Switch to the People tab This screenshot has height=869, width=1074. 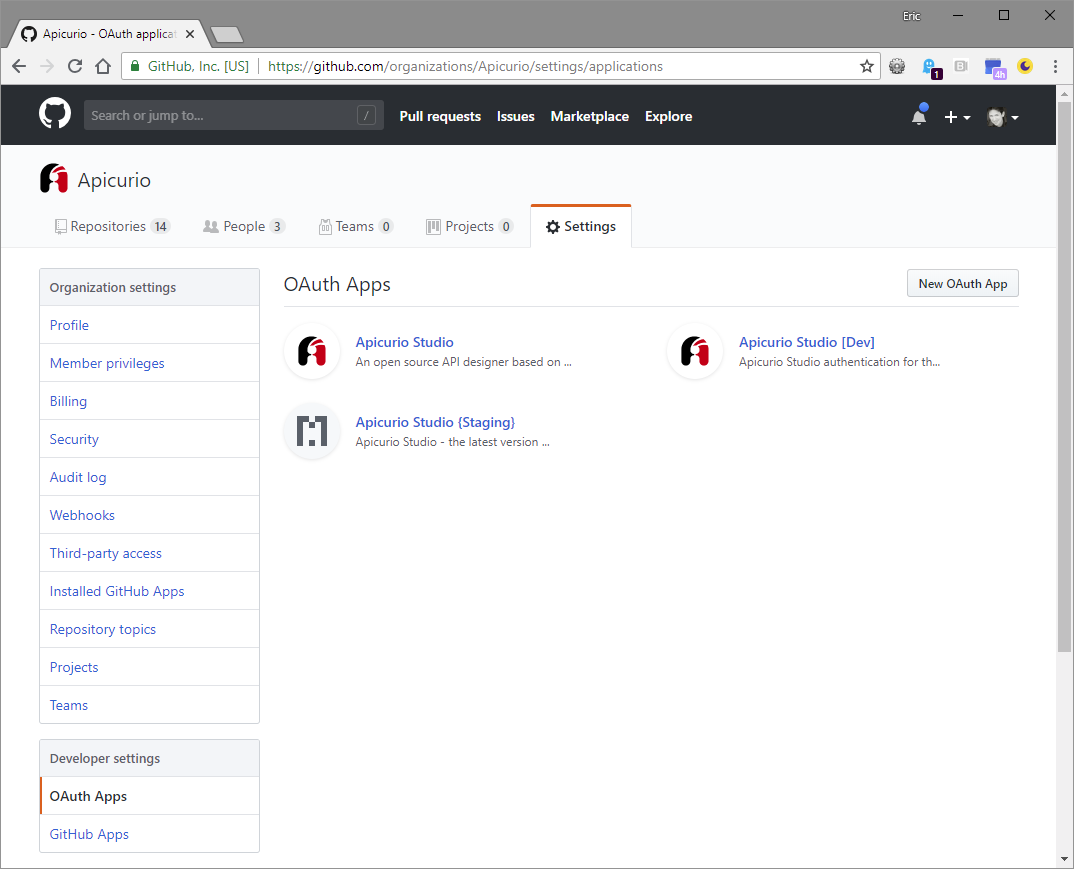[244, 227]
